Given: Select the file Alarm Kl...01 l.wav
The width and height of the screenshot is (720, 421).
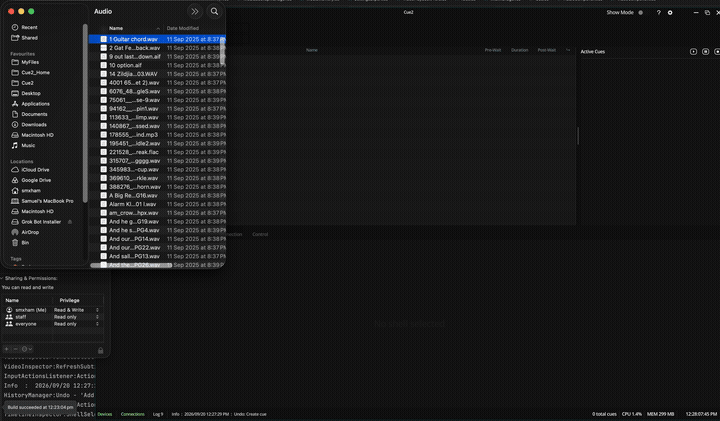Looking at the screenshot, I should pyautogui.click(x=157, y=204).
